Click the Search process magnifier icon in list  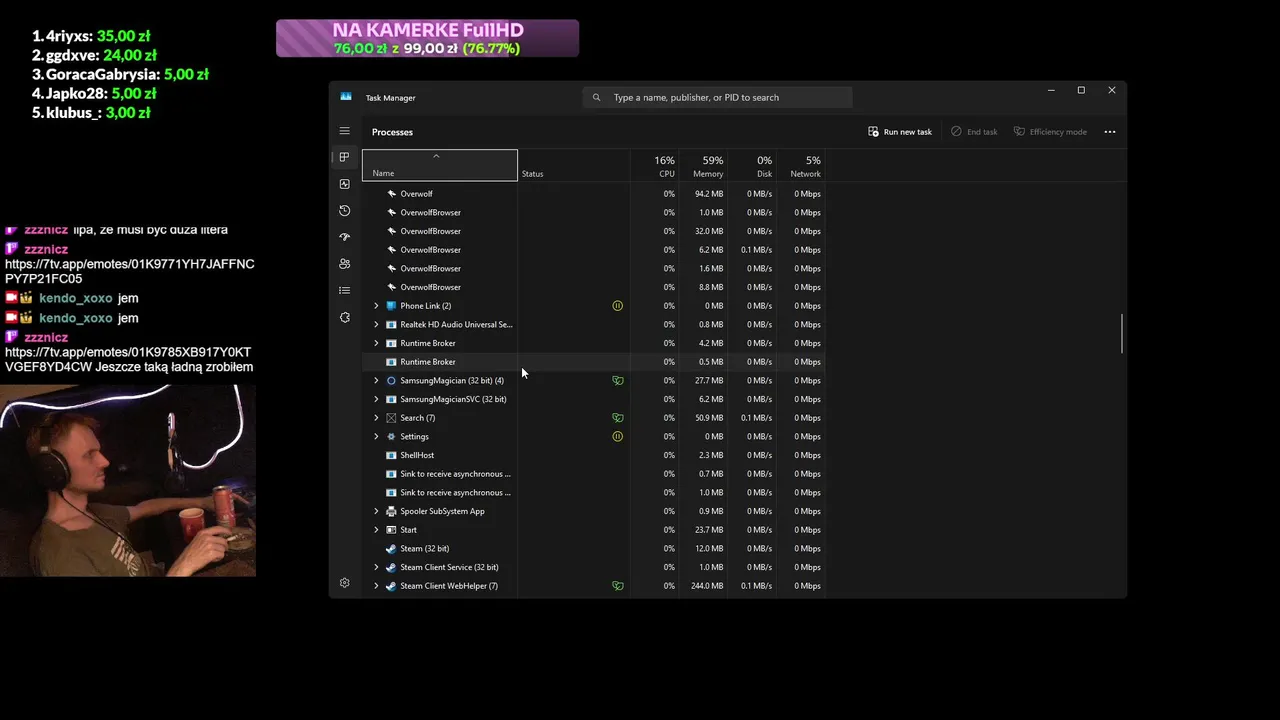tap(391, 418)
